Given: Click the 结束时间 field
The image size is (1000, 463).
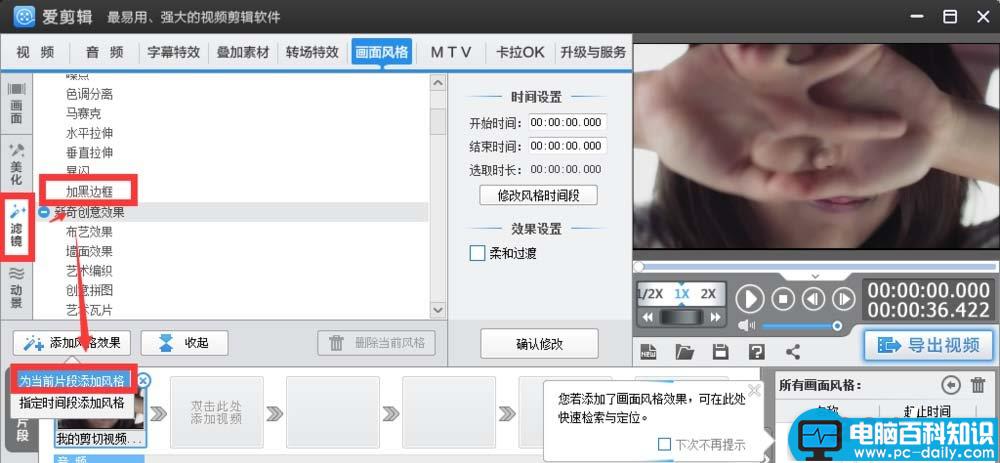Looking at the screenshot, I should point(568,146).
